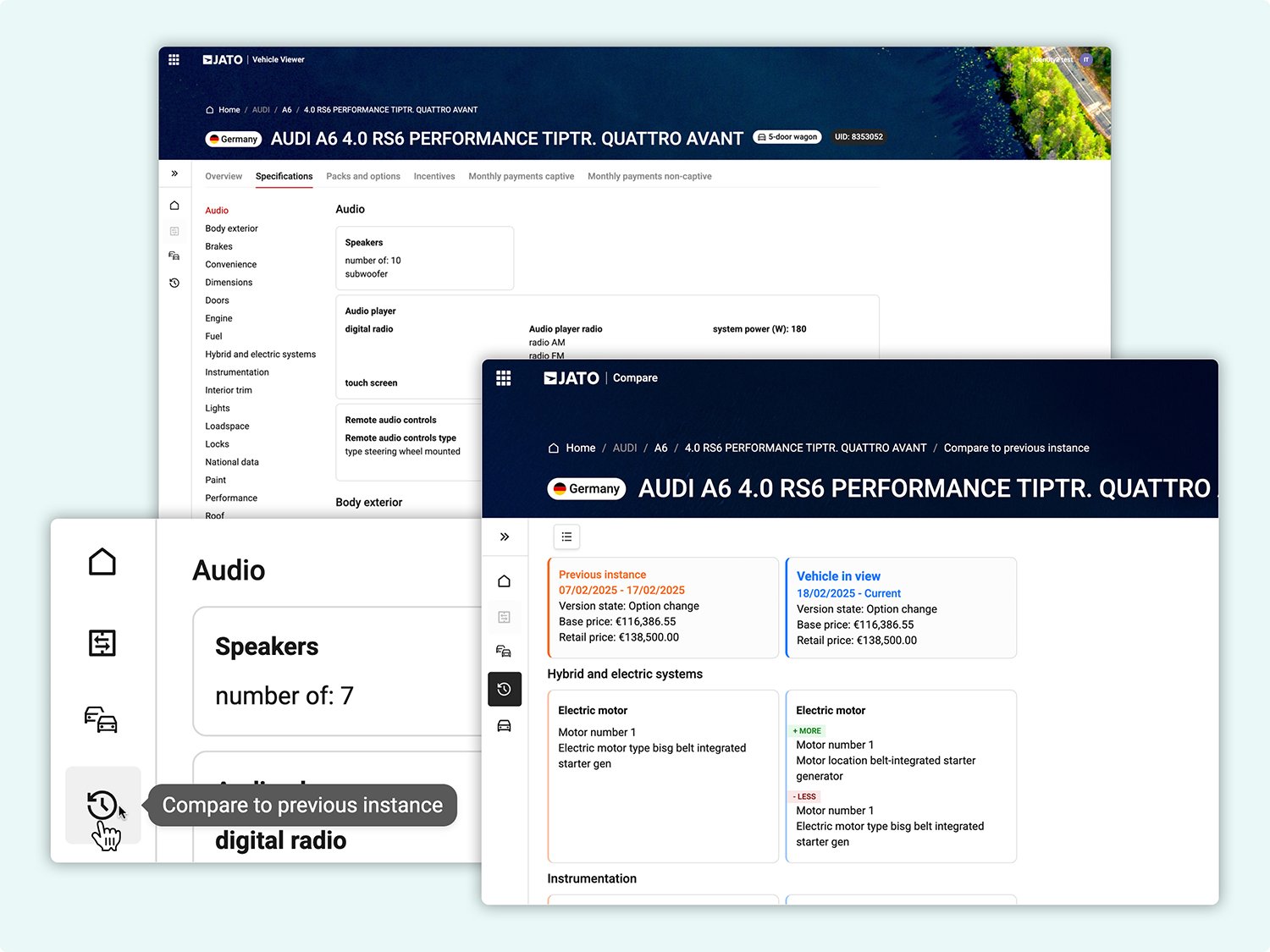Expand the sidebar in Compare window
Viewport: 1270px width, 952px height.
505,537
